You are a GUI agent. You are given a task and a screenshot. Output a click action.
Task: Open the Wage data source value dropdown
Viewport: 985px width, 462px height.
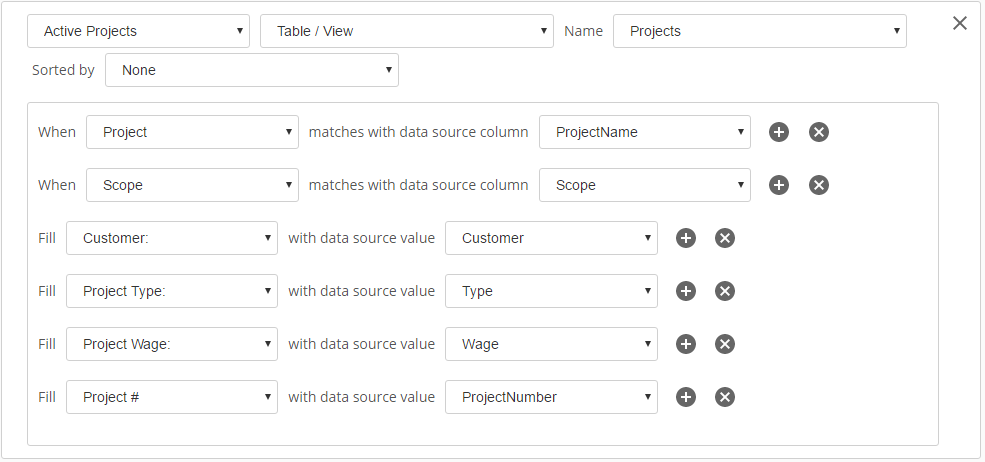click(551, 344)
